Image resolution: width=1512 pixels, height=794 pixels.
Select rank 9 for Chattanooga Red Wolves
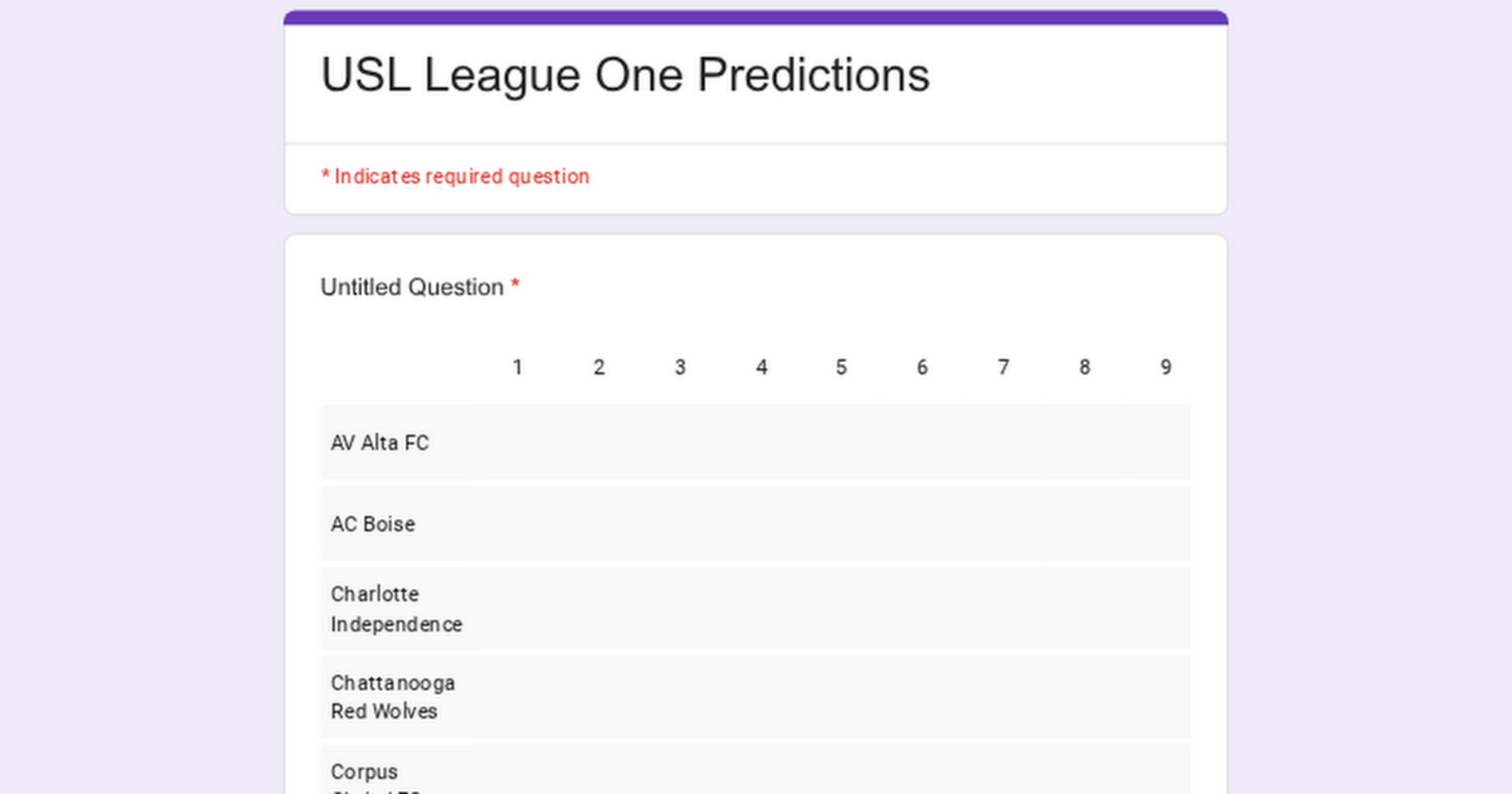click(1166, 696)
